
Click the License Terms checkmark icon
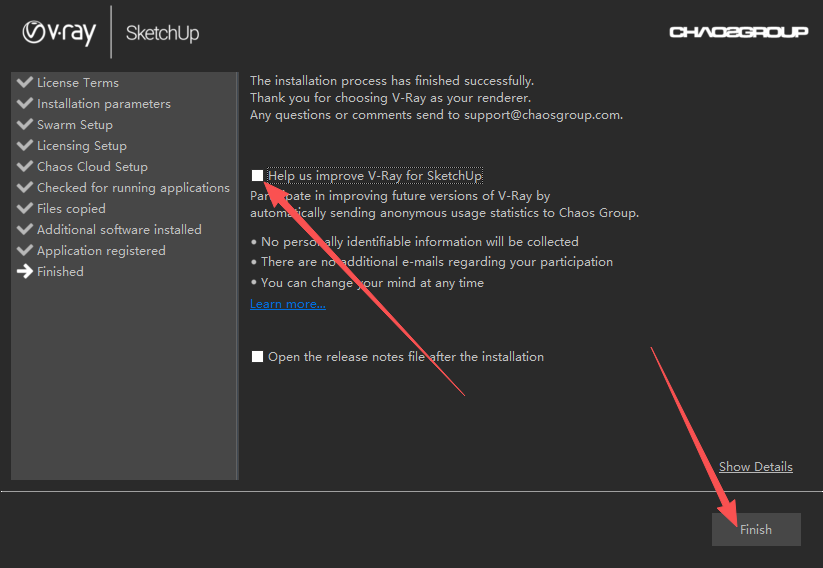click(25, 82)
